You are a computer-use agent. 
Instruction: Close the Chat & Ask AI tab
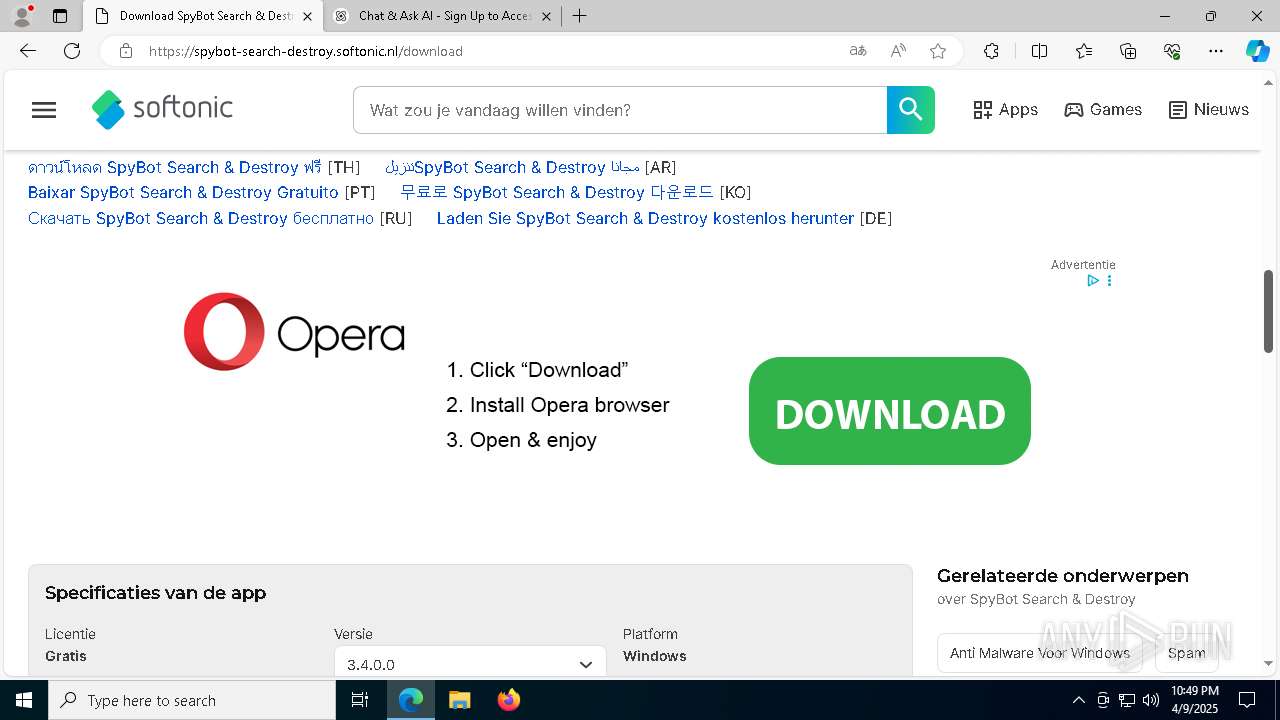pyautogui.click(x=546, y=16)
